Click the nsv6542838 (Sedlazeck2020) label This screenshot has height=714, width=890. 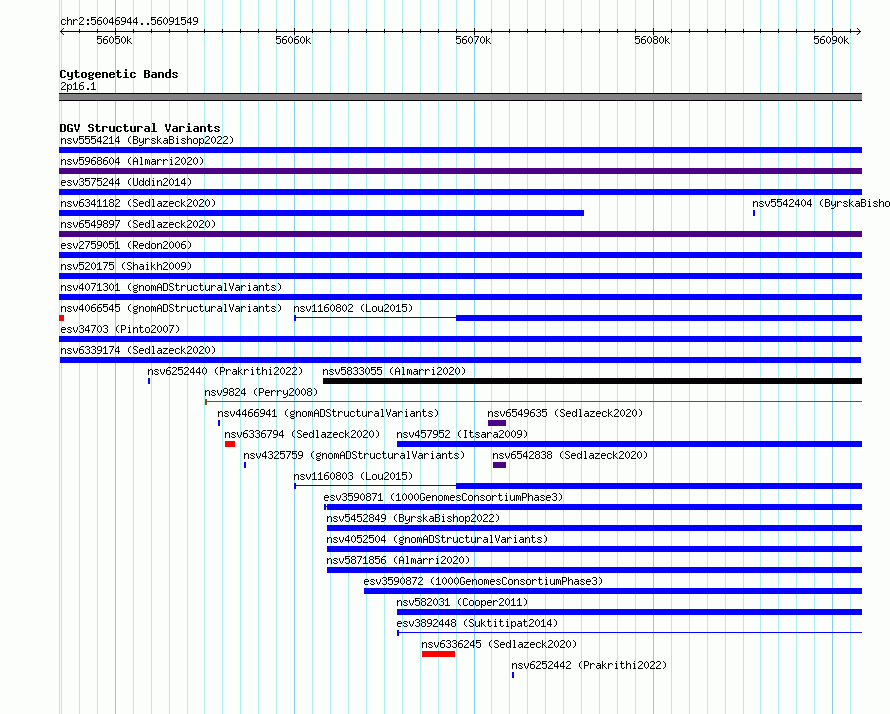pos(570,455)
